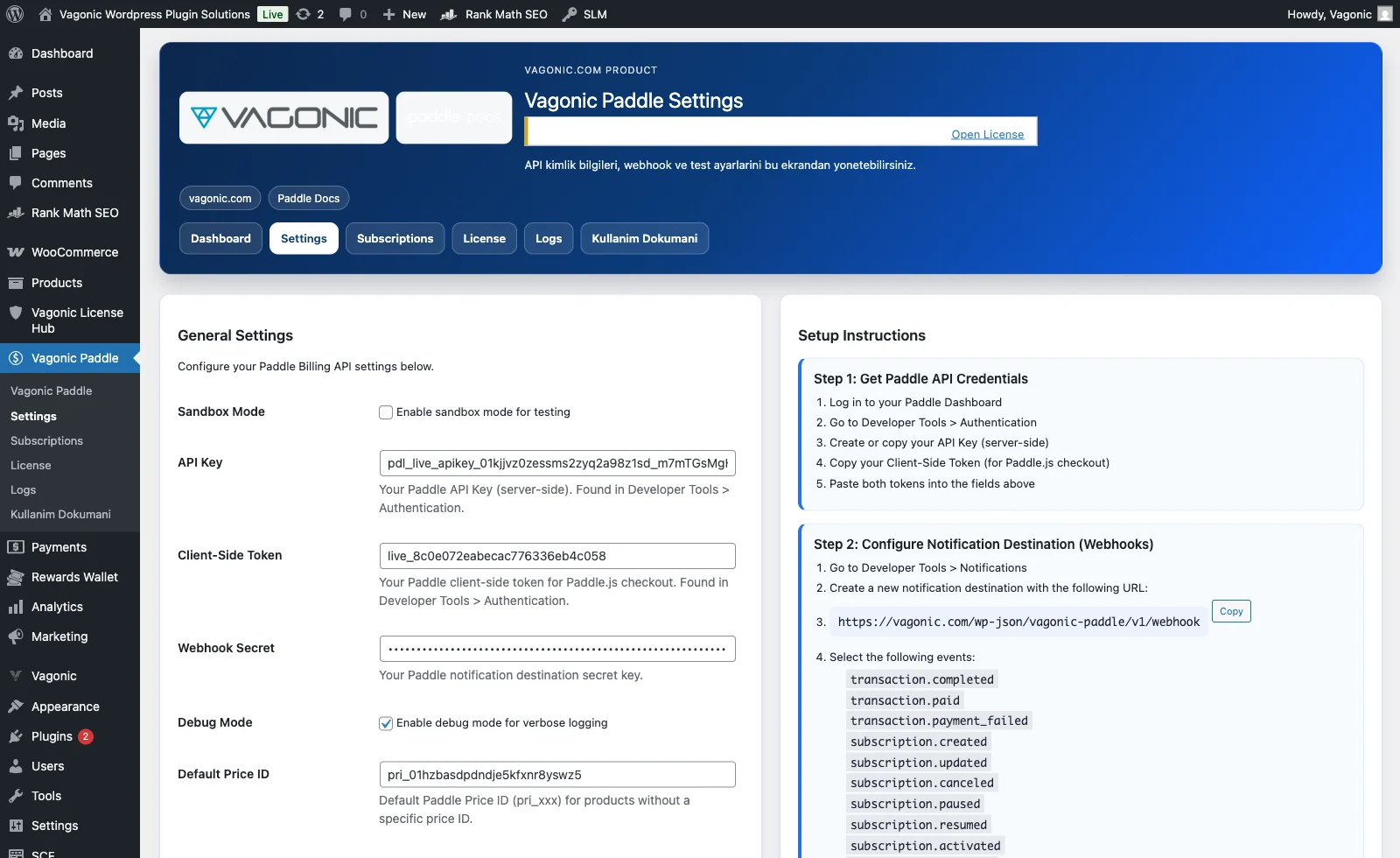The image size is (1400, 858).
Task: Open the comments bubble icon in admin bar
Action: [x=353, y=14]
